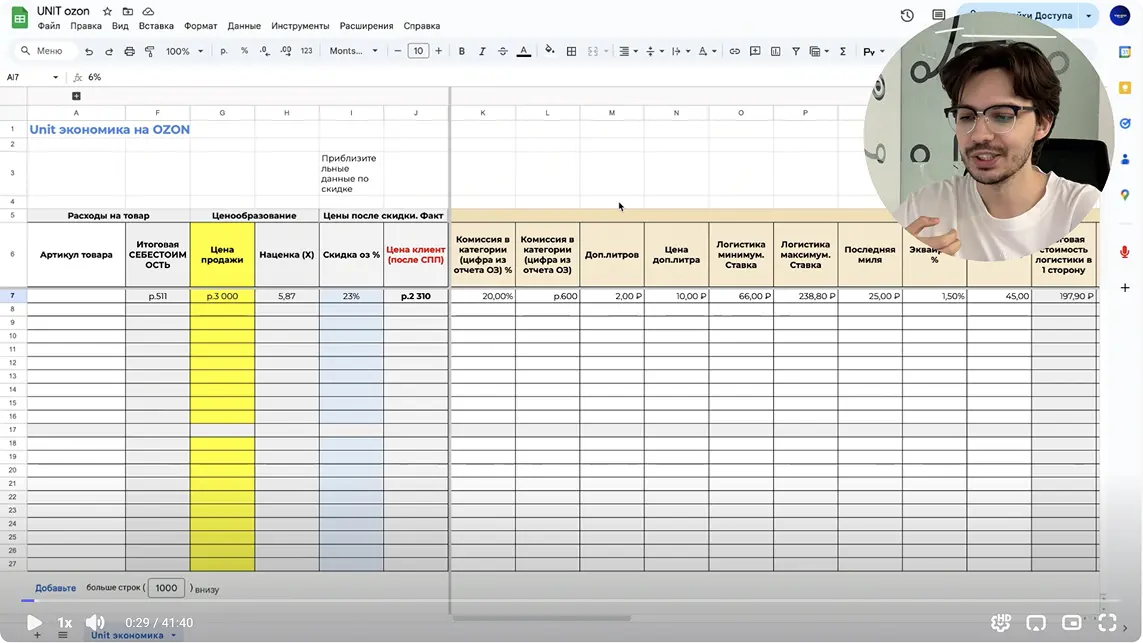Screen dimensions: 1143x643
Task: Select column K header
Action: 483,113
